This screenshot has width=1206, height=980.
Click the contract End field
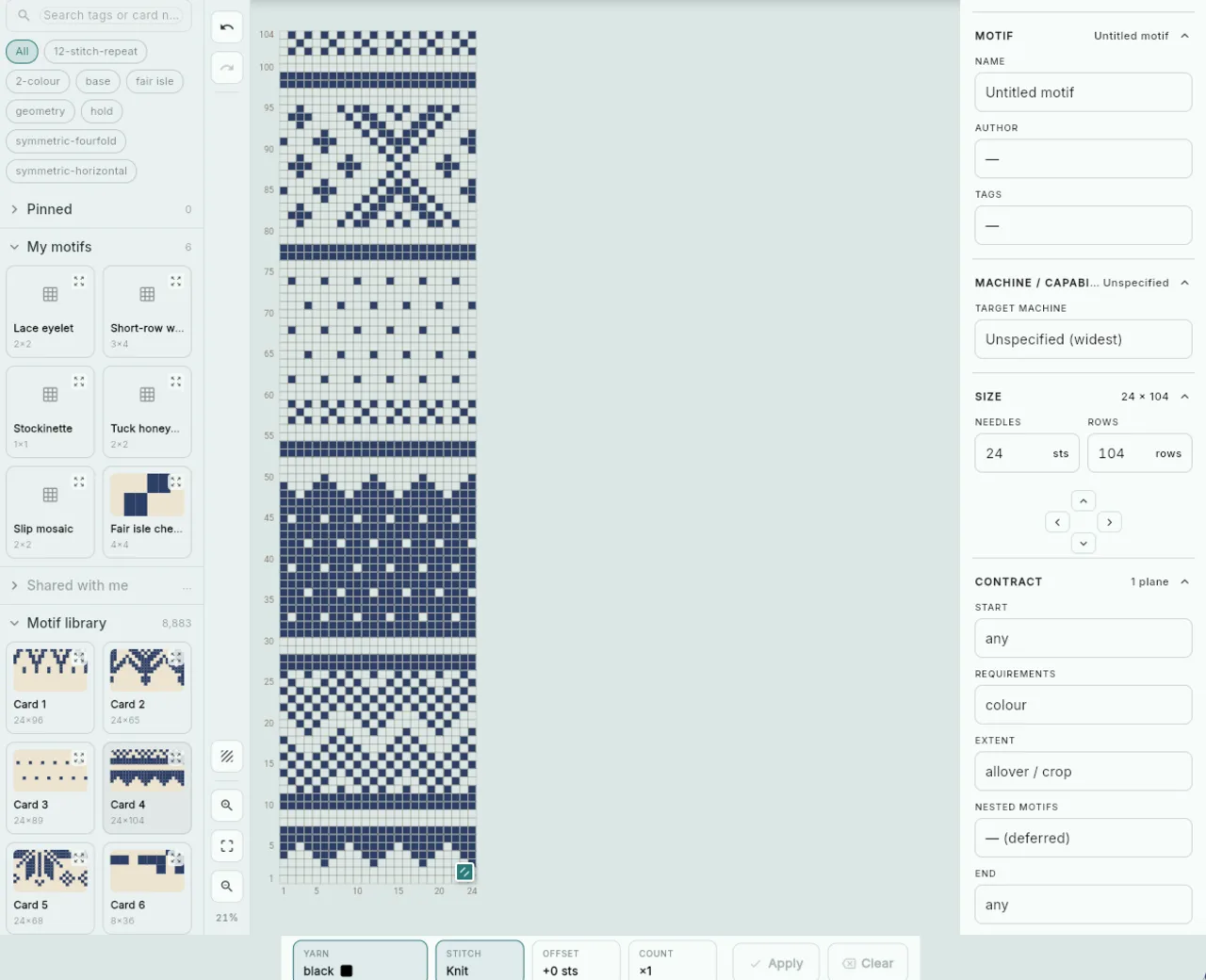pos(1084,905)
